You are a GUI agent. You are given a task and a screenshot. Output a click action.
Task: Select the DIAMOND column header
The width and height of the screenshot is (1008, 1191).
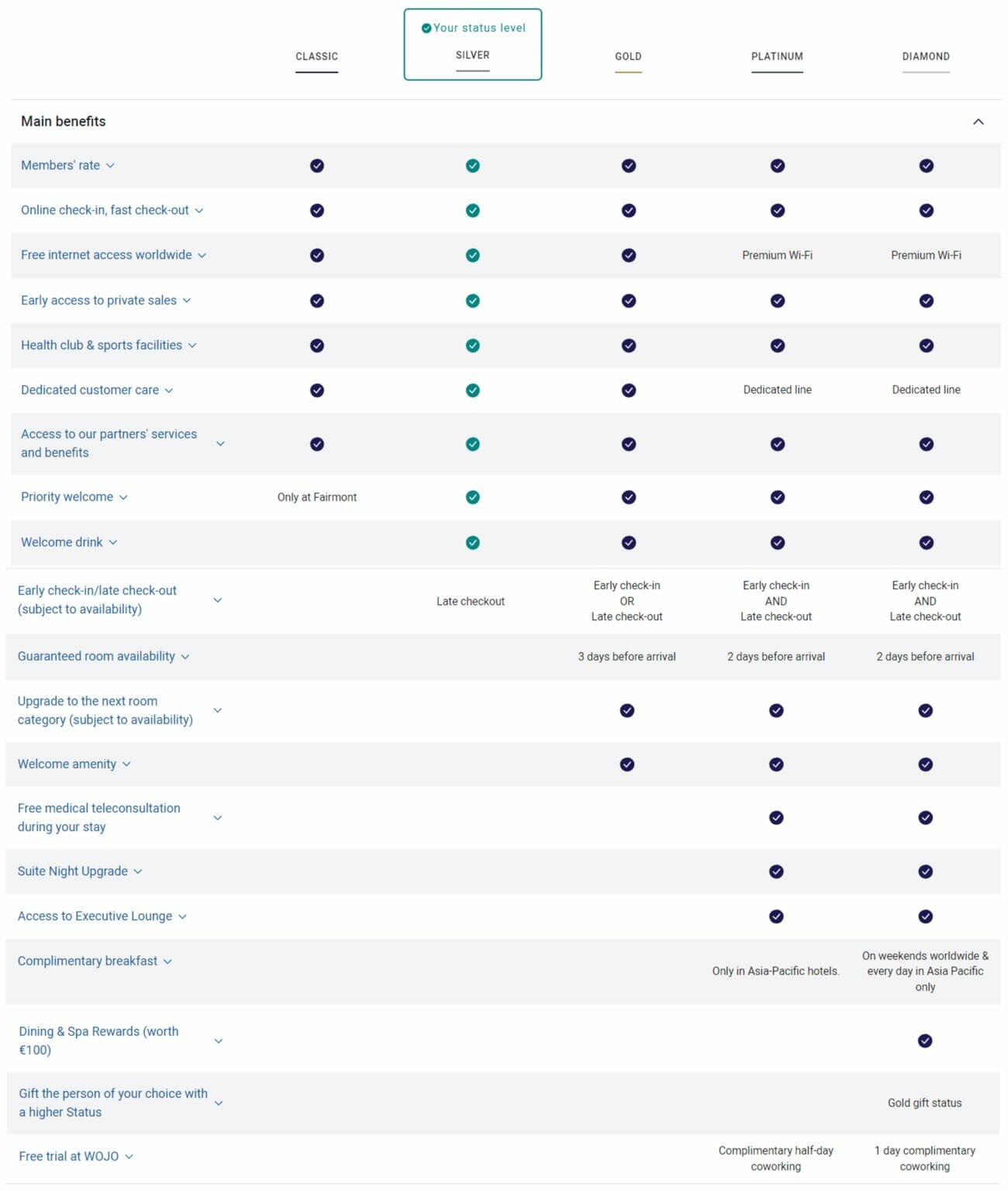pos(925,57)
